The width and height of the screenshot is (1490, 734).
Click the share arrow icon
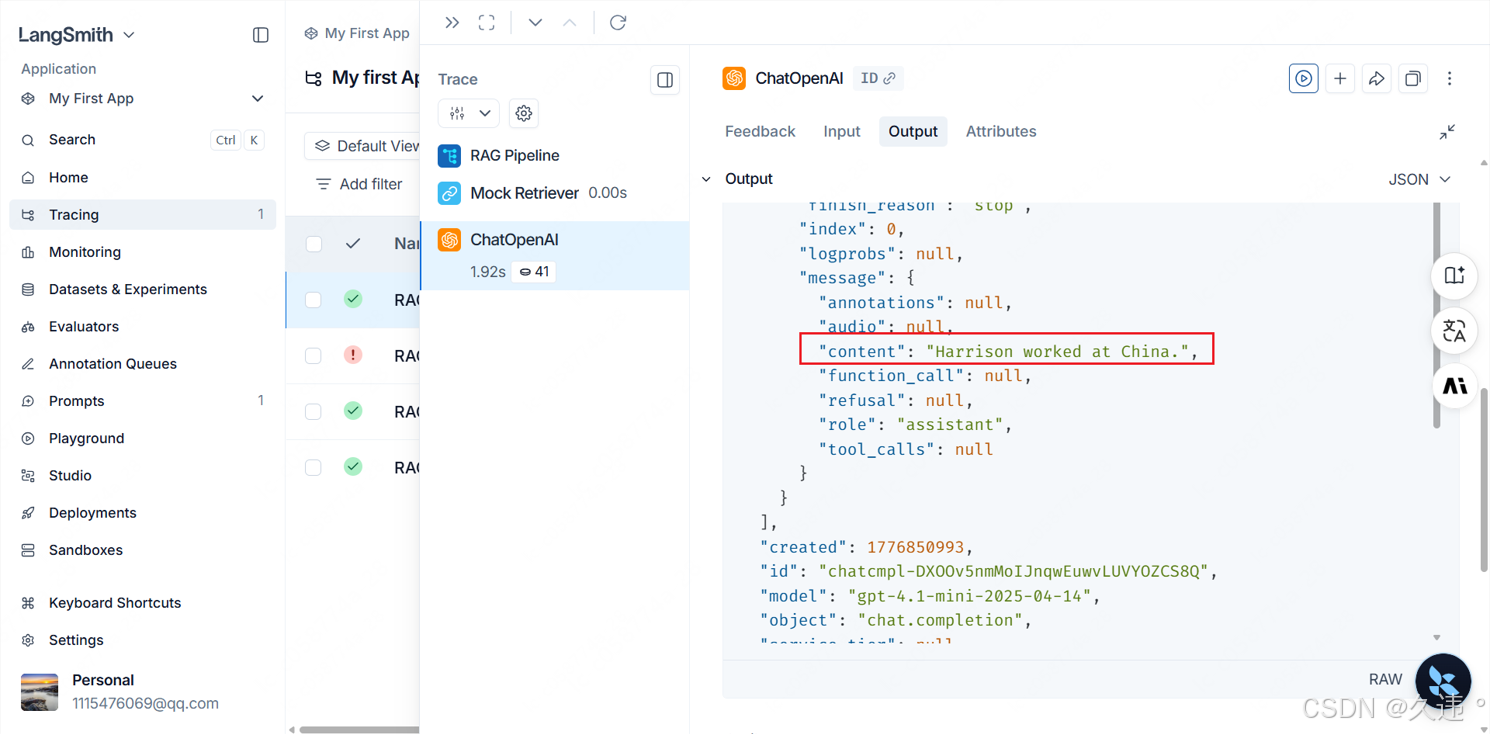click(x=1377, y=78)
